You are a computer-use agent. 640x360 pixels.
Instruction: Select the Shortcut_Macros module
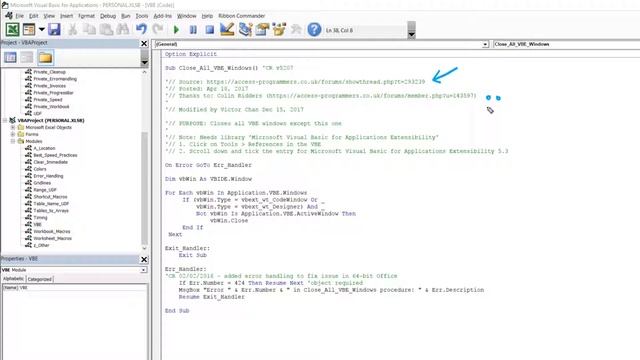point(50,197)
